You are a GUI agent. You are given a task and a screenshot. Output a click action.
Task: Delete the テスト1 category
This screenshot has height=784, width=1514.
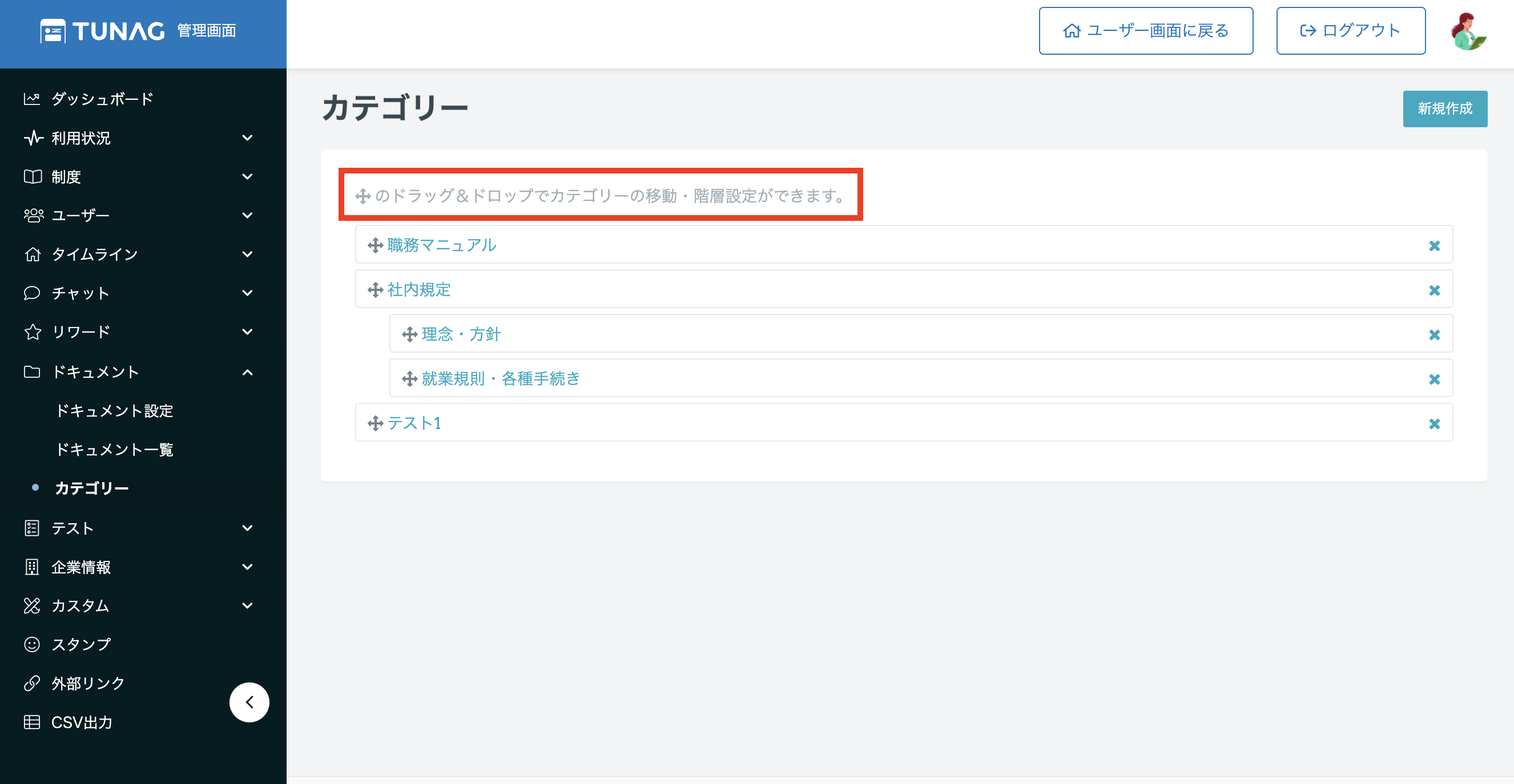(1435, 424)
